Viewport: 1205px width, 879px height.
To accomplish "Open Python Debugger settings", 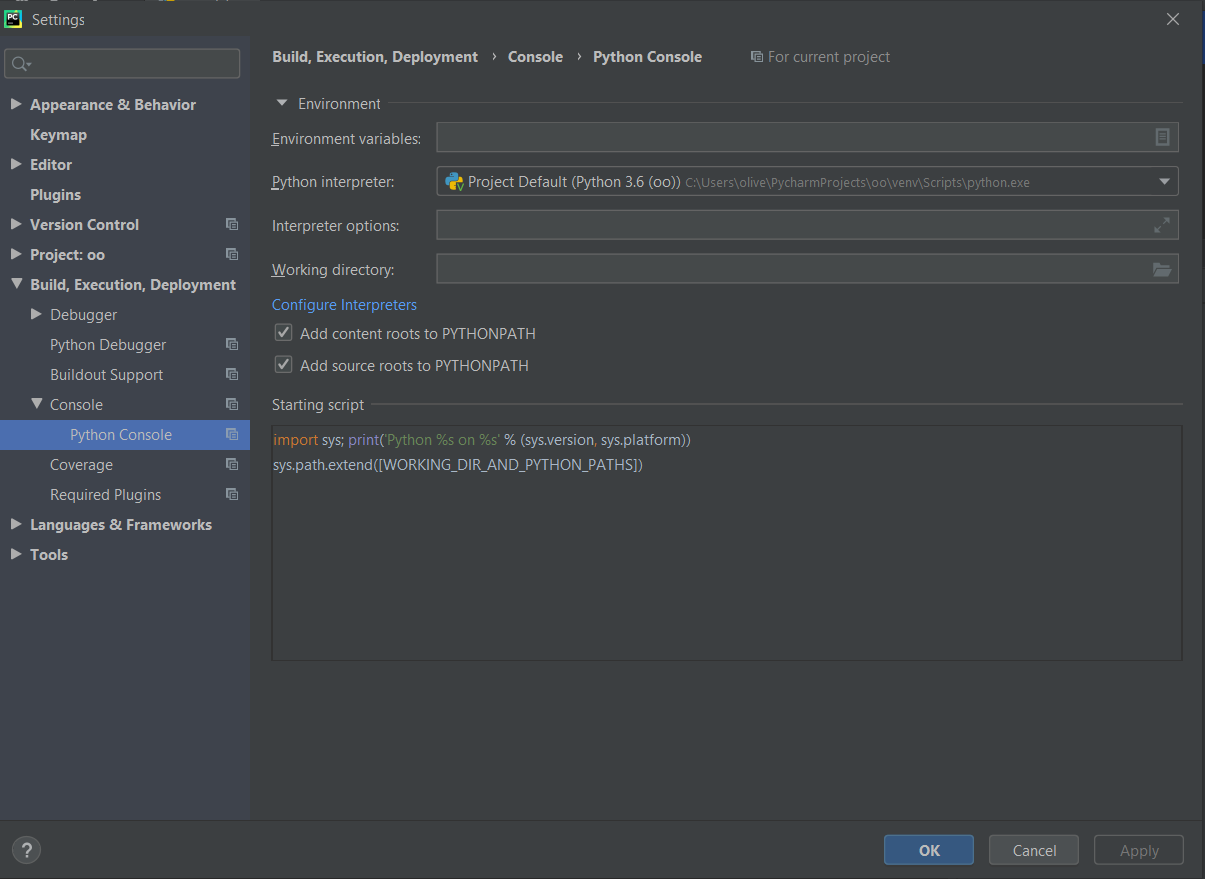I will (108, 344).
